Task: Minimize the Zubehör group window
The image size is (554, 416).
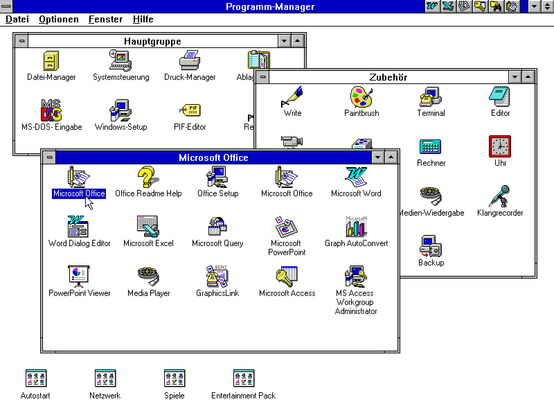Action: click(514, 77)
